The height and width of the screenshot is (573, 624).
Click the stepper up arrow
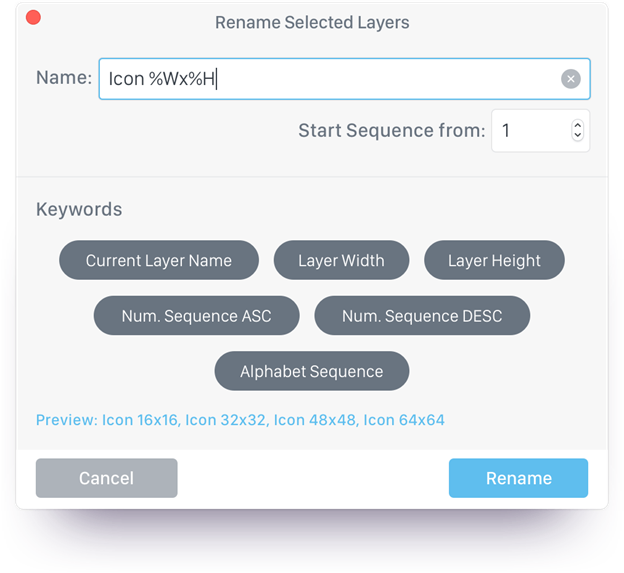pyautogui.click(x=577, y=125)
